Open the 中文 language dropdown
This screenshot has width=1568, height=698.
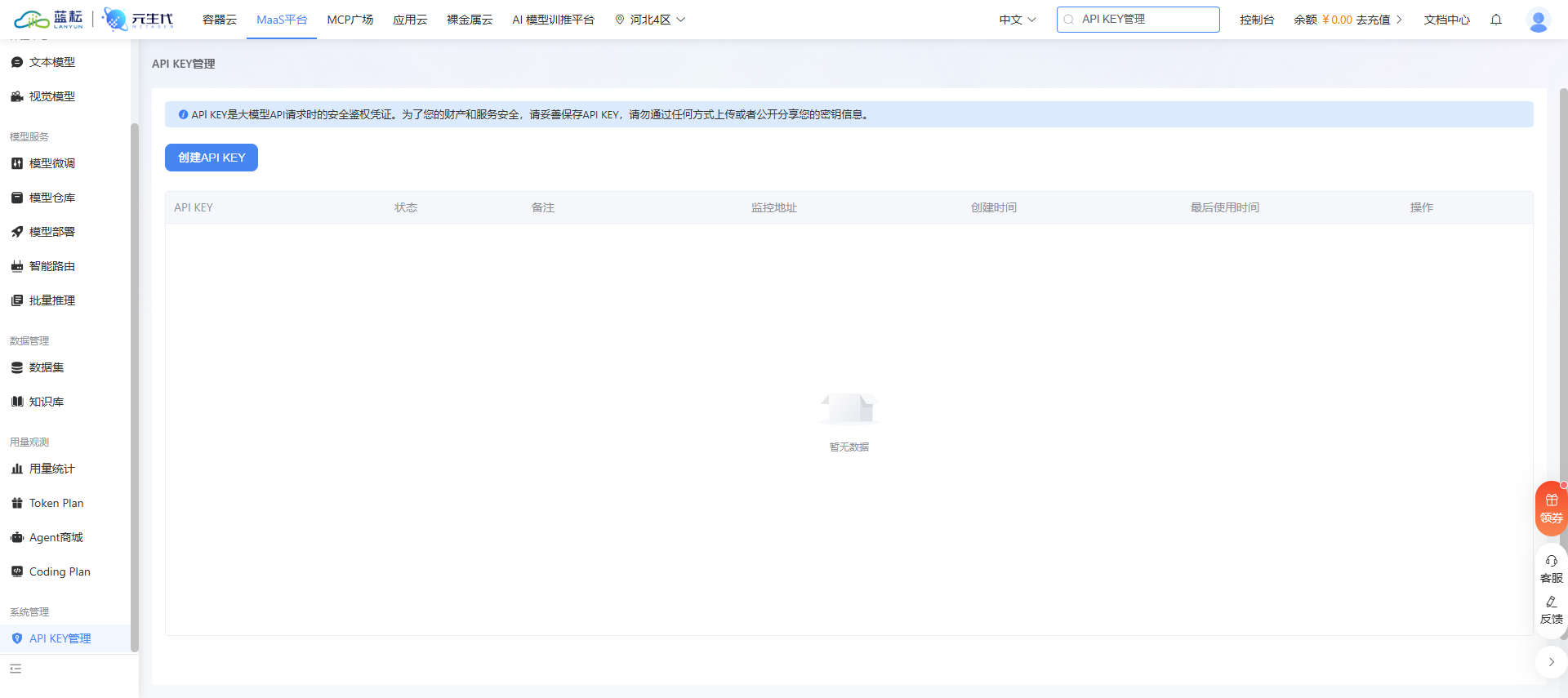[1018, 20]
